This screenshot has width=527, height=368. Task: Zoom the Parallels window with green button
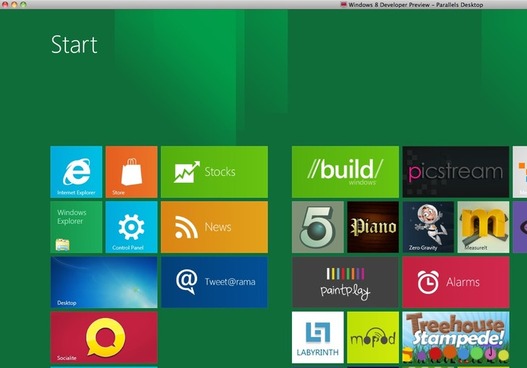23,4
